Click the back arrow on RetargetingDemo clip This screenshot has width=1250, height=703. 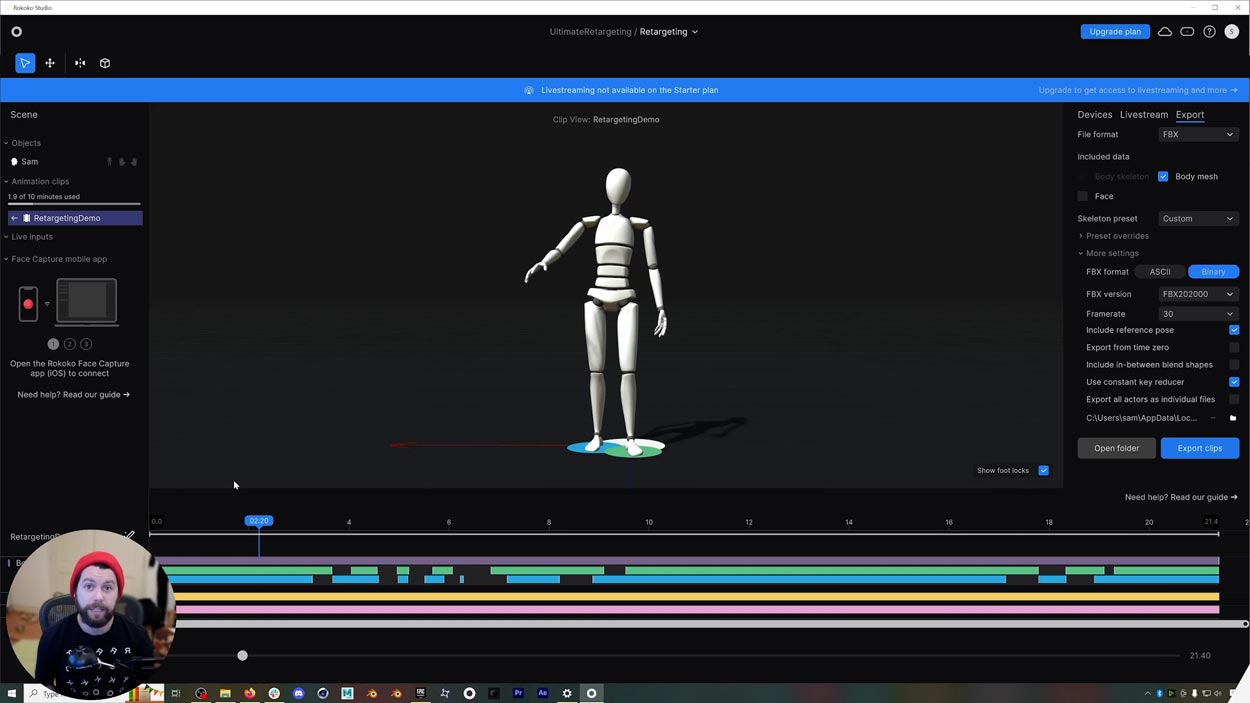pos(14,218)
